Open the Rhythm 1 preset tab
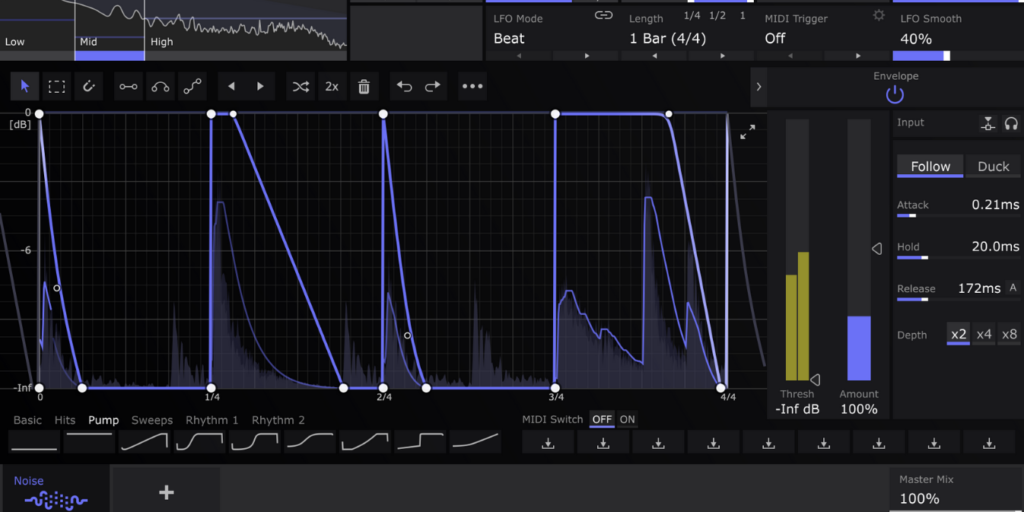Image resolution: width=1024 pixels, height=512 pixels. 212,420
